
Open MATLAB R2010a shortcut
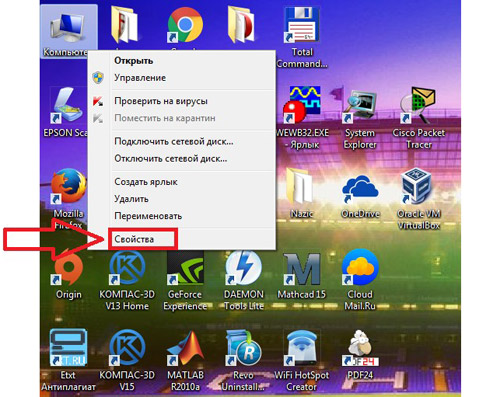(x=185, y=348)
